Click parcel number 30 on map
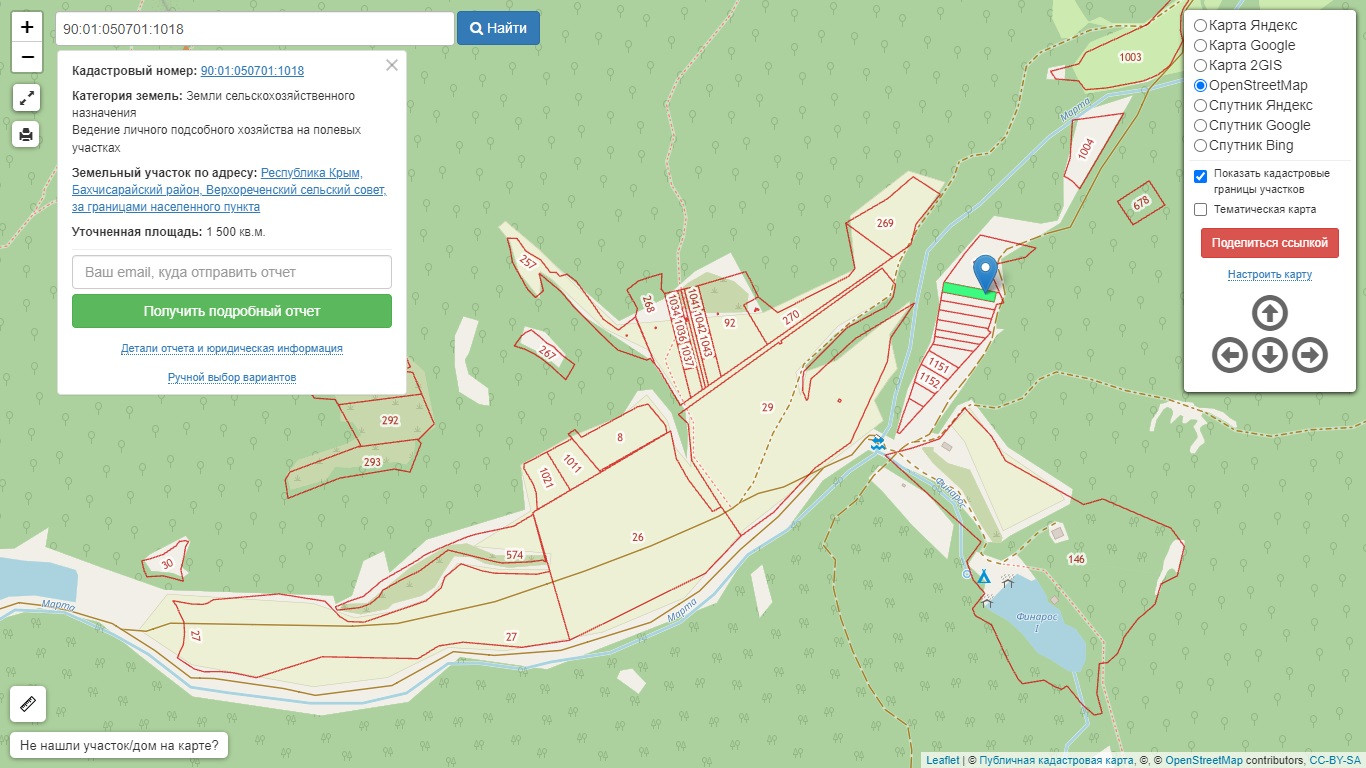The image size is (1366, 768). coord(167,565)
